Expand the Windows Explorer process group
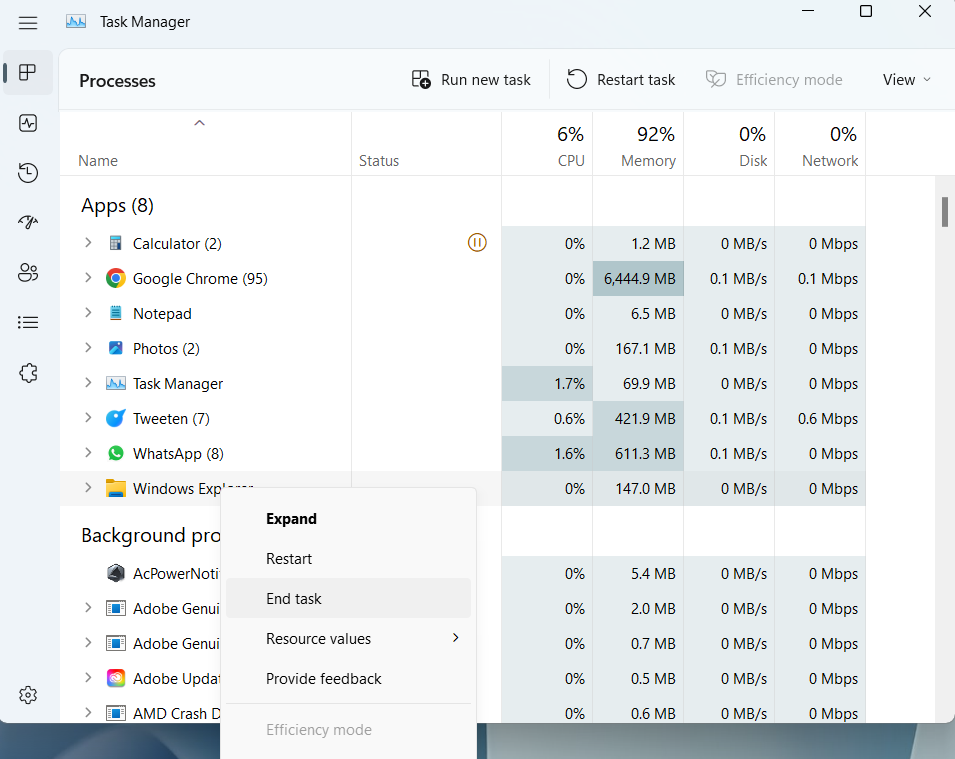 click(88, 488)
